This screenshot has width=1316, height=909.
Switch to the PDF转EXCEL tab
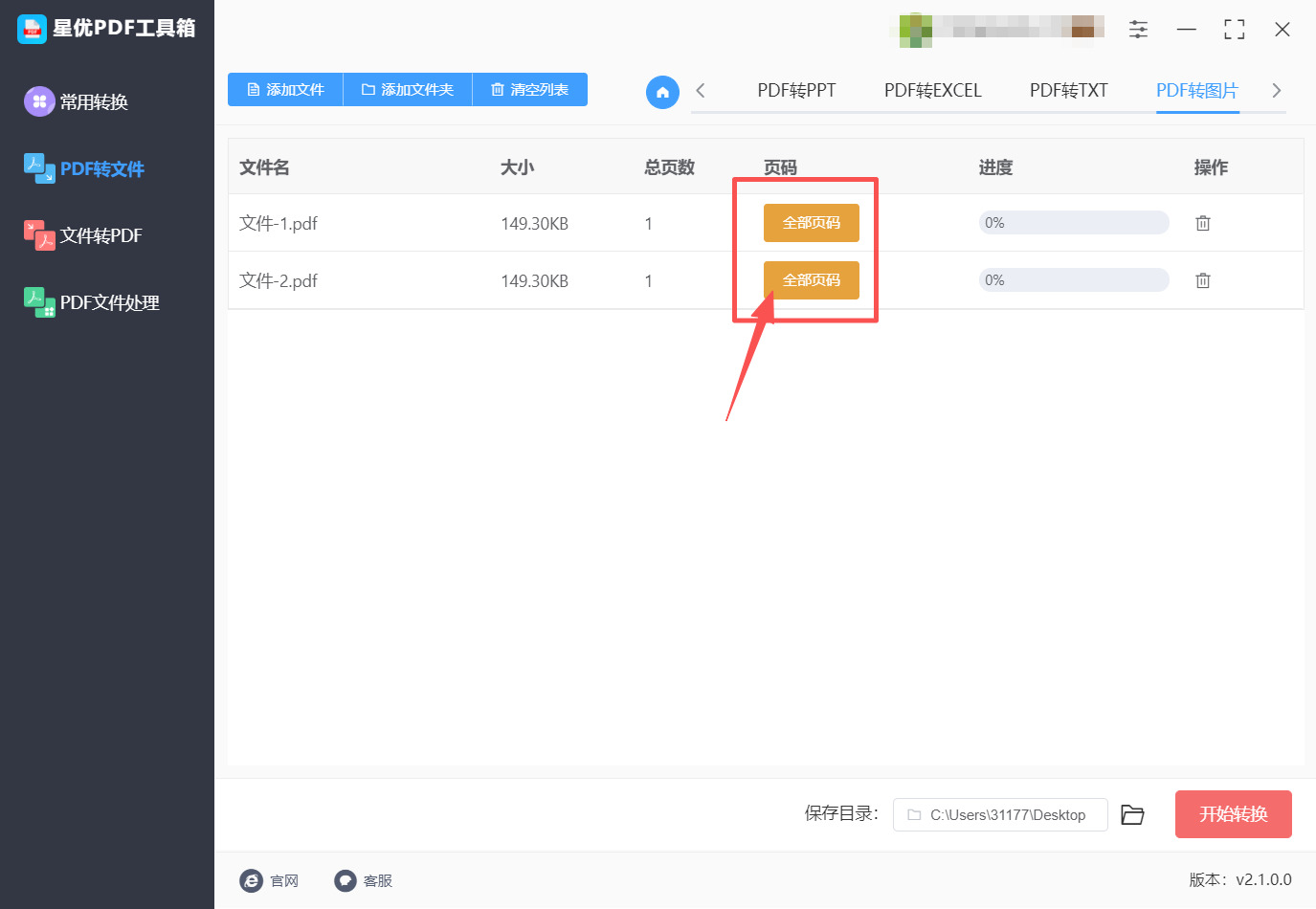[x=933, y=90]
